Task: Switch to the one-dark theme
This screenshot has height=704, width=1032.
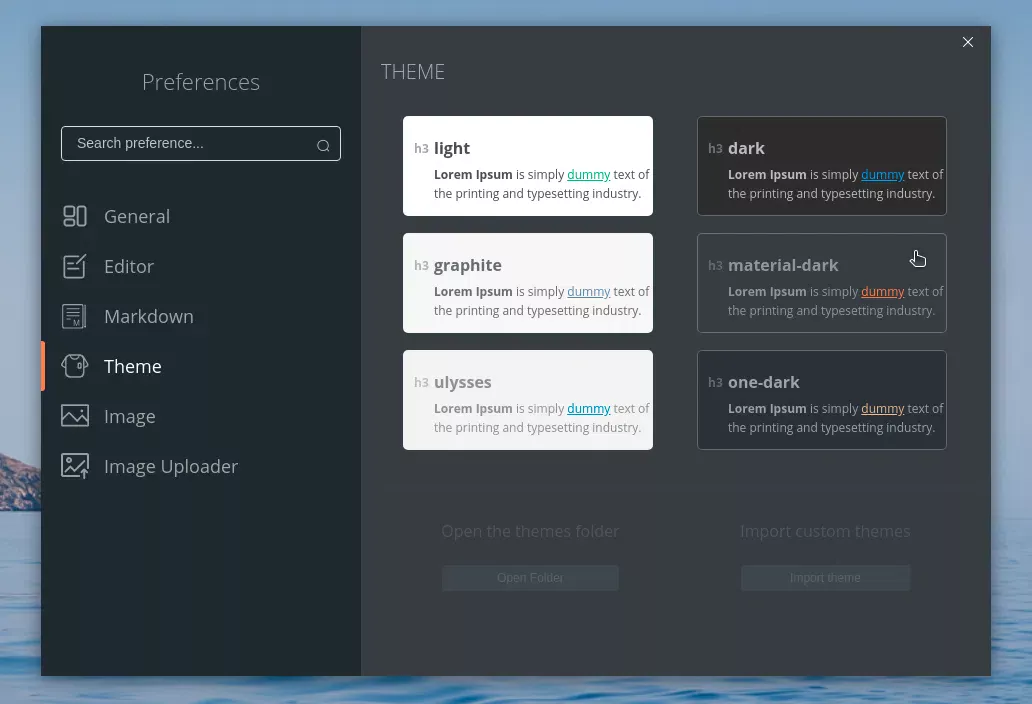Action: 821,400
